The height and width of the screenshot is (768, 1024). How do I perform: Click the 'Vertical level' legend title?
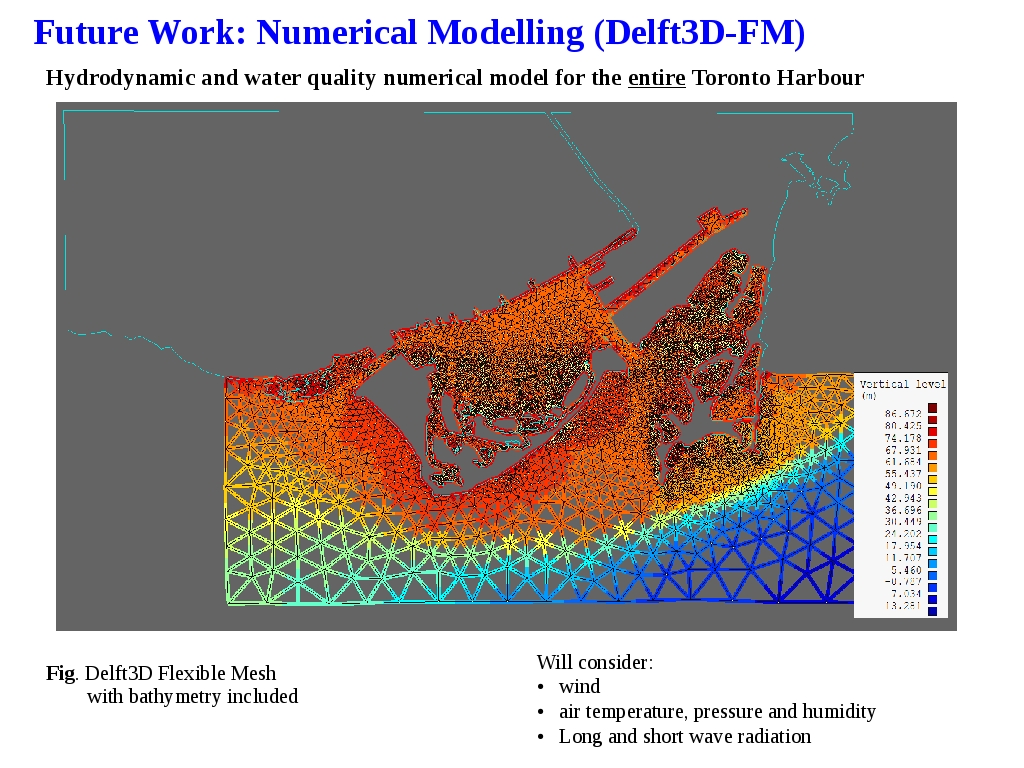[x=902, y=384]
